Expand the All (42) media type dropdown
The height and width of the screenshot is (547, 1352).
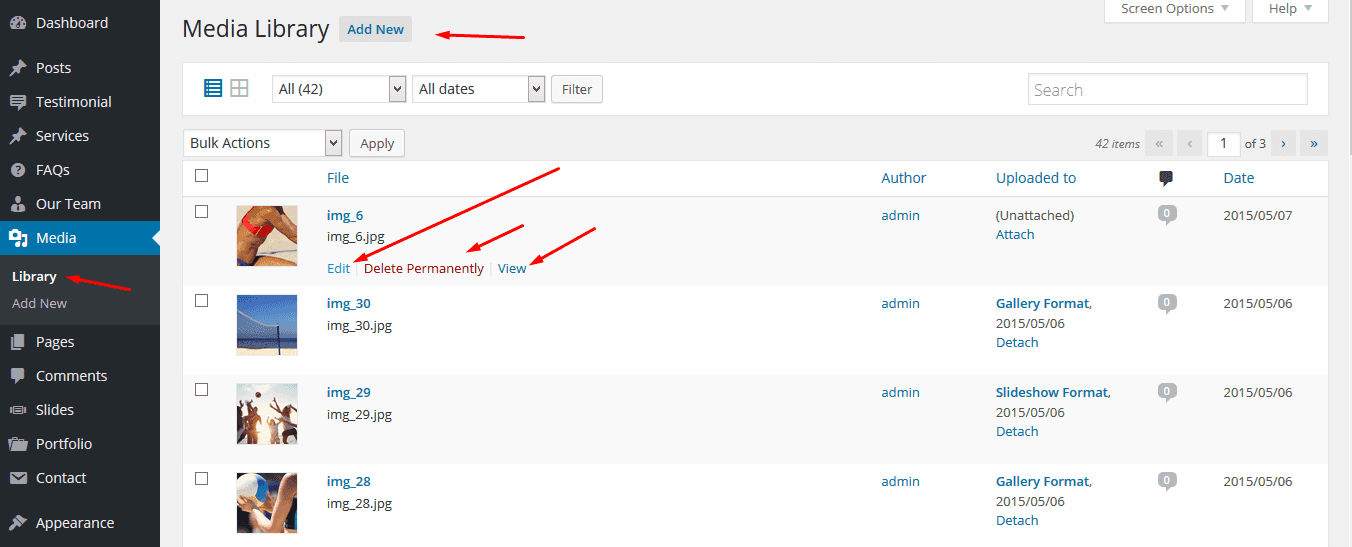coord(338,89)
